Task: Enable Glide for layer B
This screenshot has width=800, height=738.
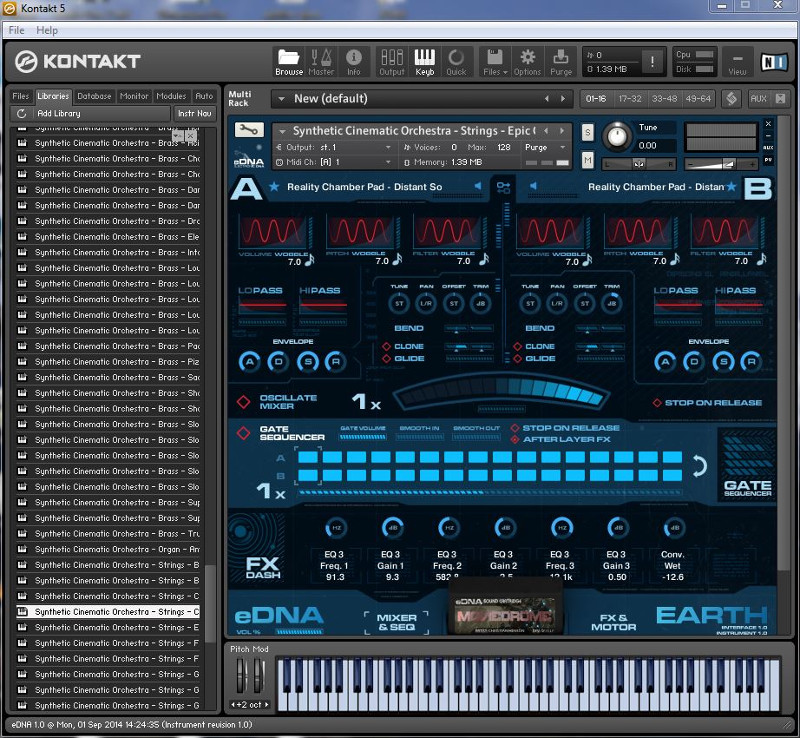Action: [x=518, y=359]
